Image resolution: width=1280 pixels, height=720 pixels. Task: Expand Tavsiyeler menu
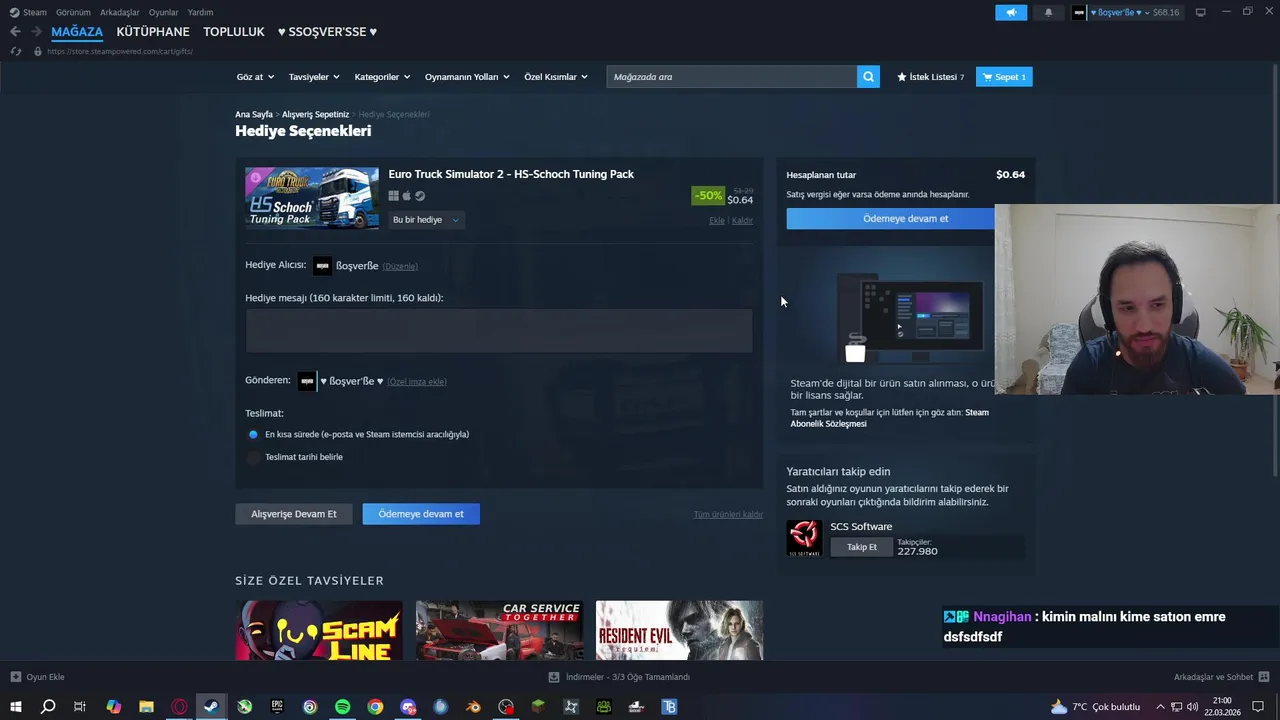coord(314,77)
